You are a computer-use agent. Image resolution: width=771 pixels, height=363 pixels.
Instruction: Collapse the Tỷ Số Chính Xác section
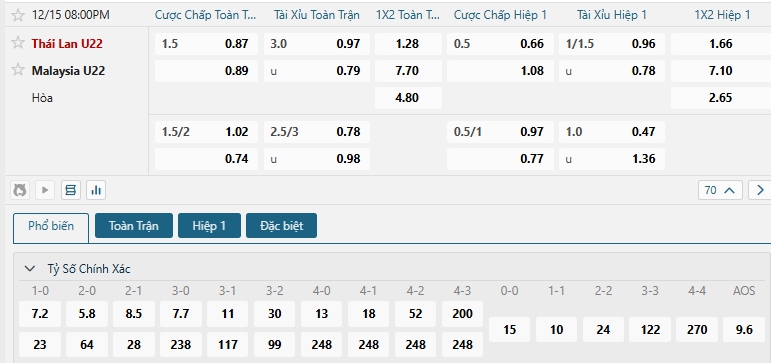point(30,269)
